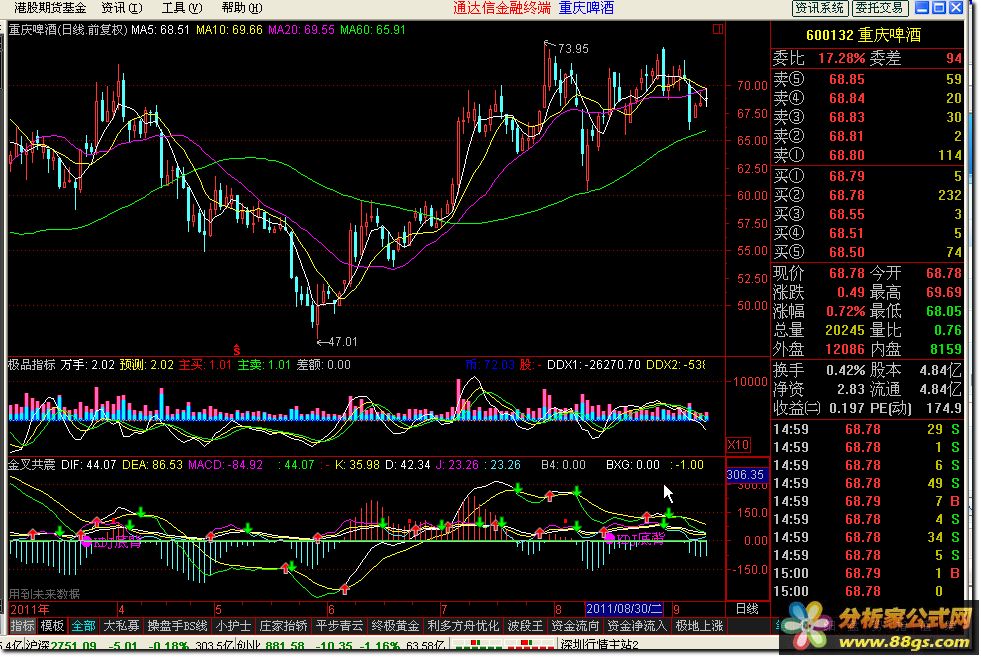
Task: Select the 小护士 indicator tab
Action: click(x=233, y=626)
